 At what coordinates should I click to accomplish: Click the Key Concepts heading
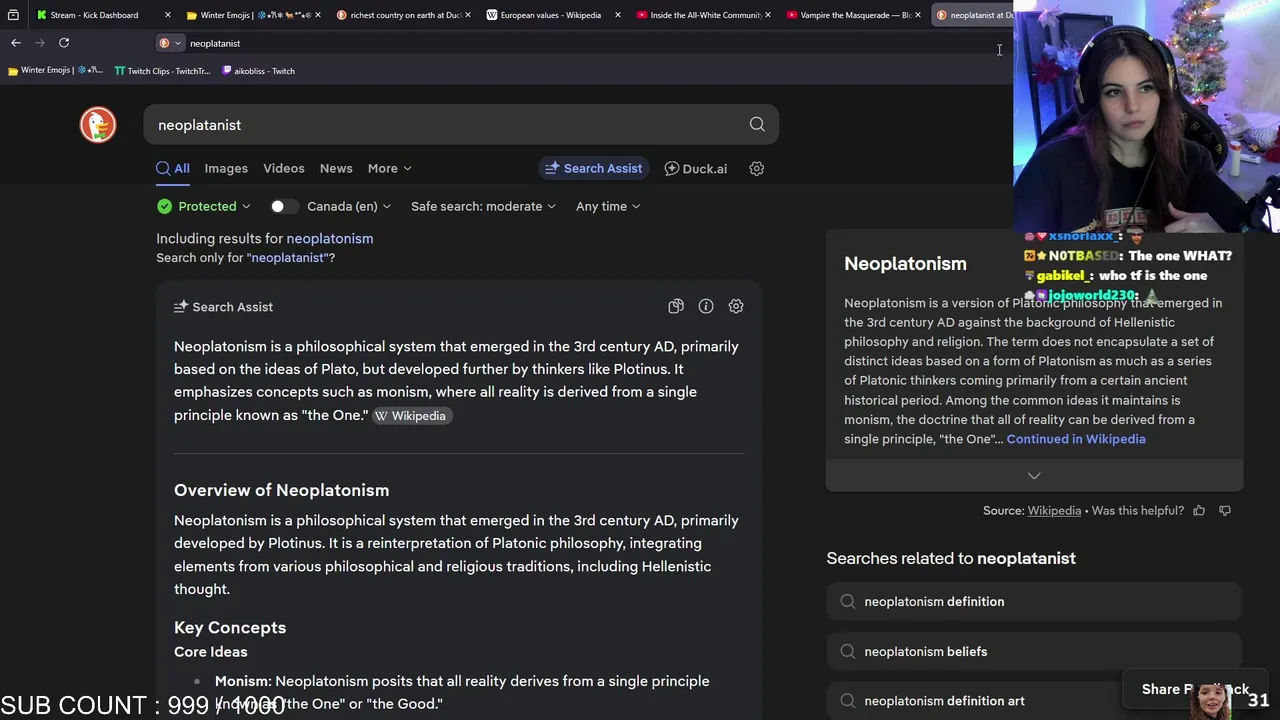pos(230,628)
